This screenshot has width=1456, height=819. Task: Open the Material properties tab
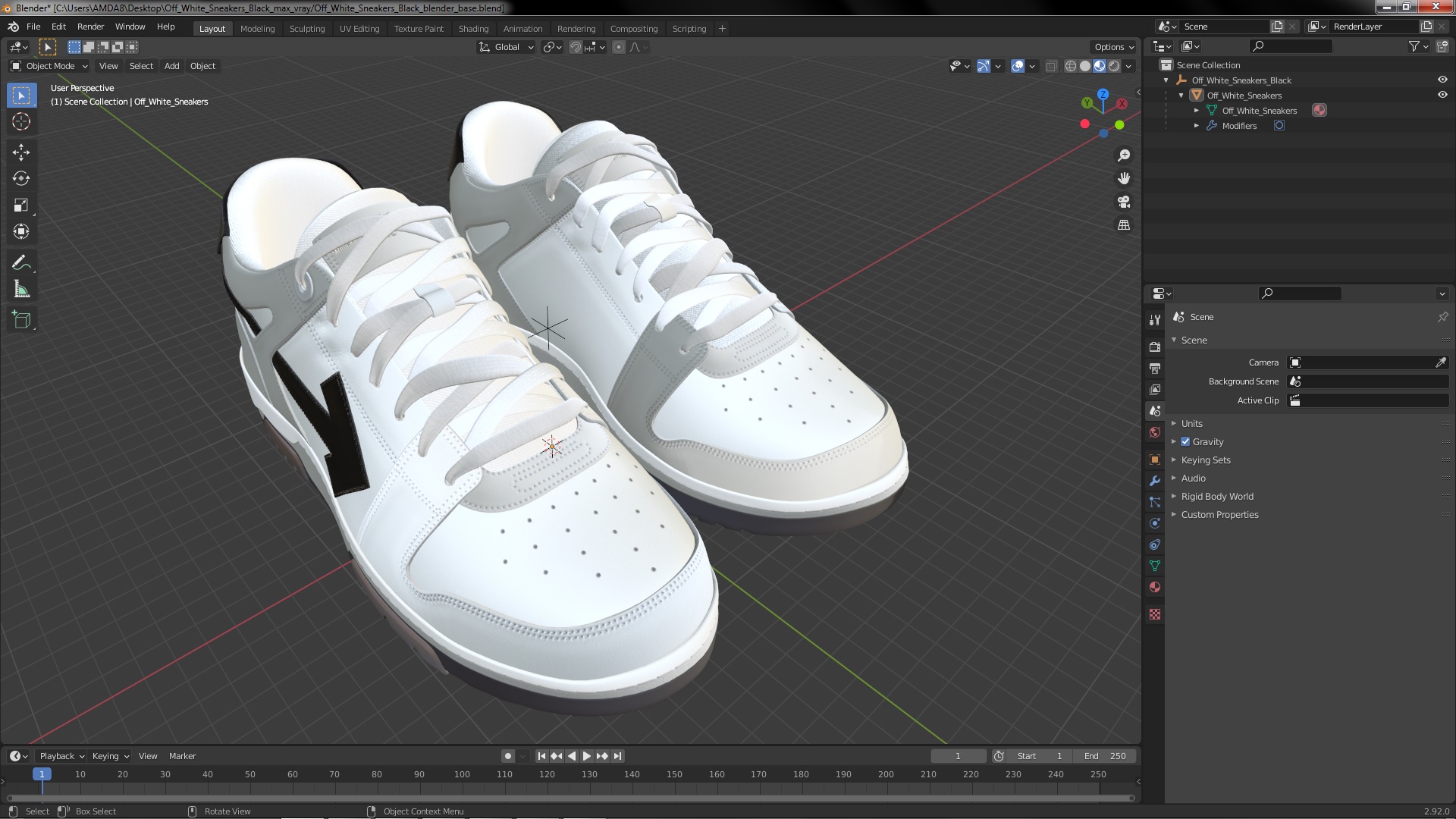[1155, 587]
